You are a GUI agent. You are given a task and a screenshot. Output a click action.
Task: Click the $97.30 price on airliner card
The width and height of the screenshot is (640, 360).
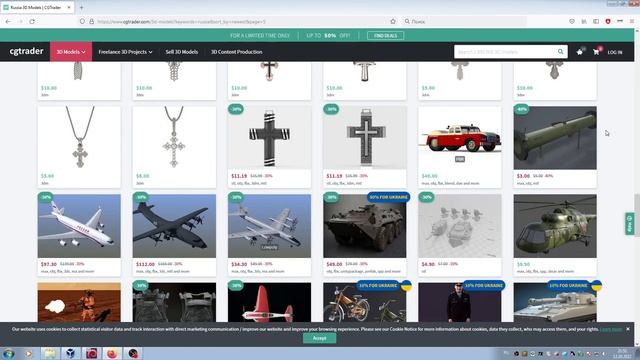[x=49, y=264]
